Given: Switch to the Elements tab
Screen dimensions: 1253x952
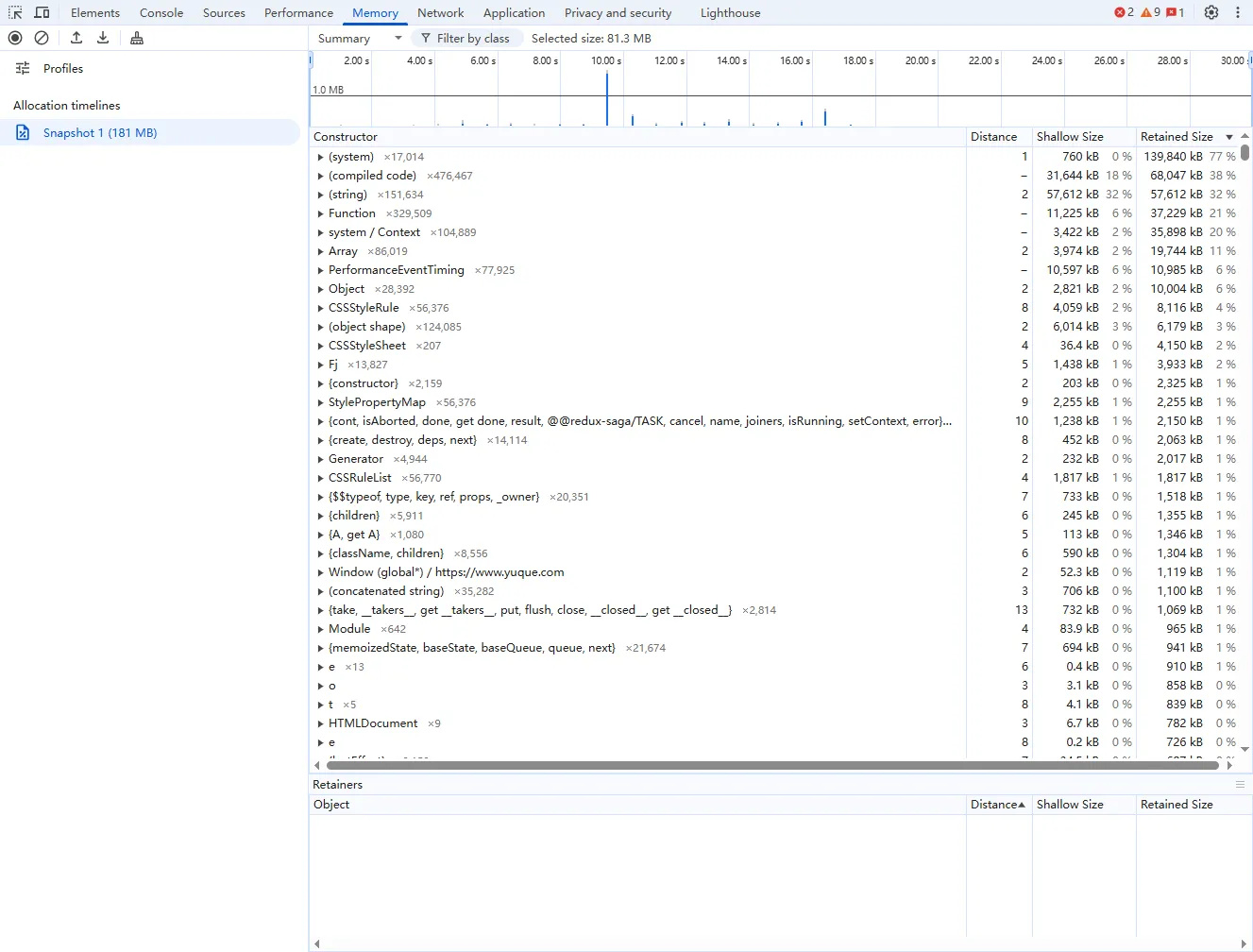Looking at the screenshot, I should 95,13.
